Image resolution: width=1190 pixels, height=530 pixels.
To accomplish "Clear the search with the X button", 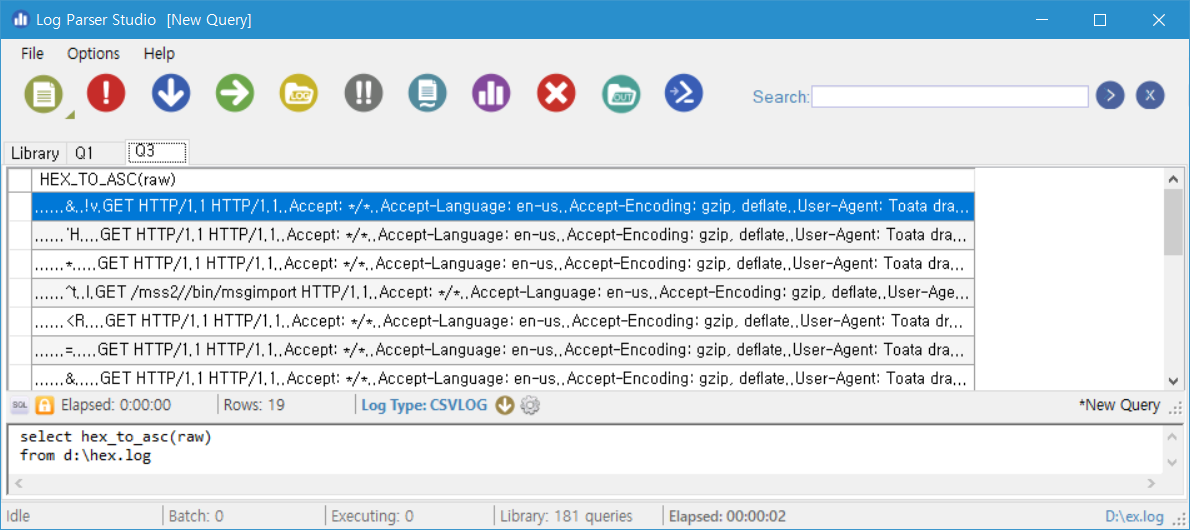I will point(1150,96).
